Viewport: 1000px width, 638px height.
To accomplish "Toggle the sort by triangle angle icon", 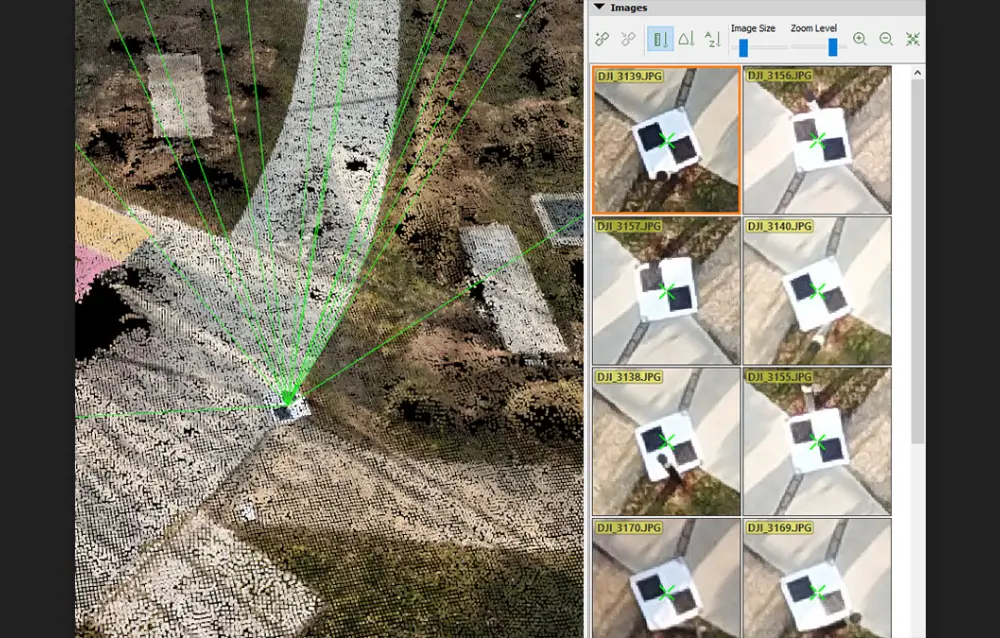I will [686, 40].
